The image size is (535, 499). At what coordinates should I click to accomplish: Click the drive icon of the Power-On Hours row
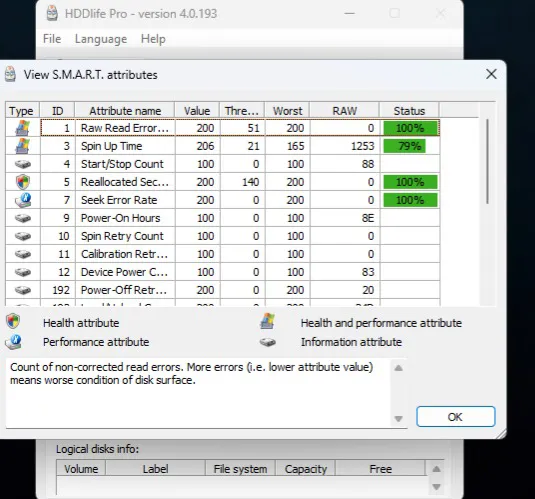tap(23, 218)
